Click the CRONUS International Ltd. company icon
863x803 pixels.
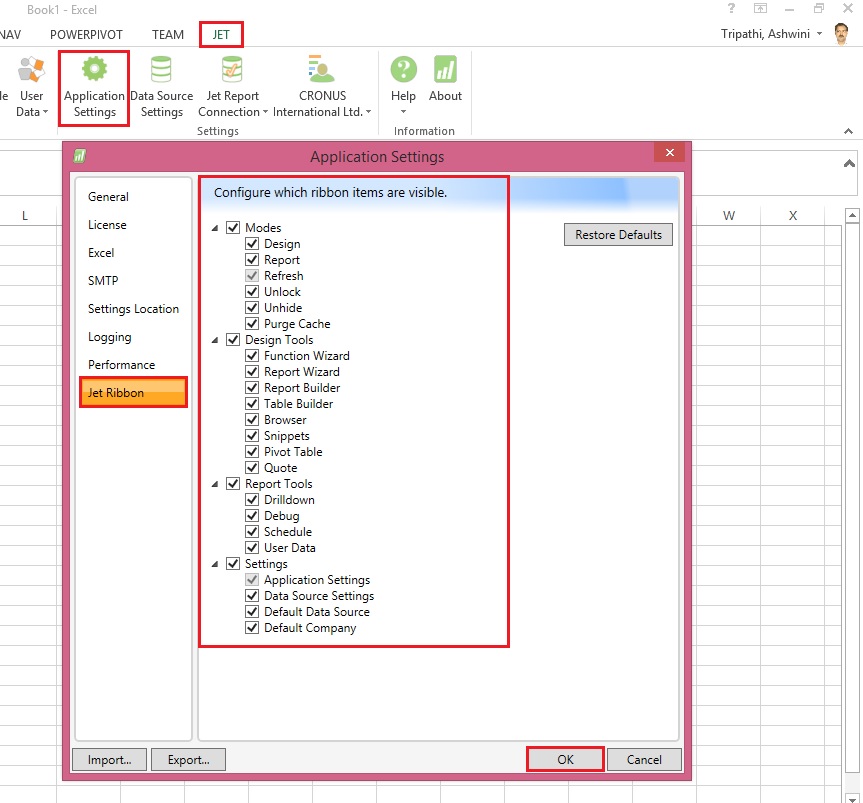pos(321,70)
